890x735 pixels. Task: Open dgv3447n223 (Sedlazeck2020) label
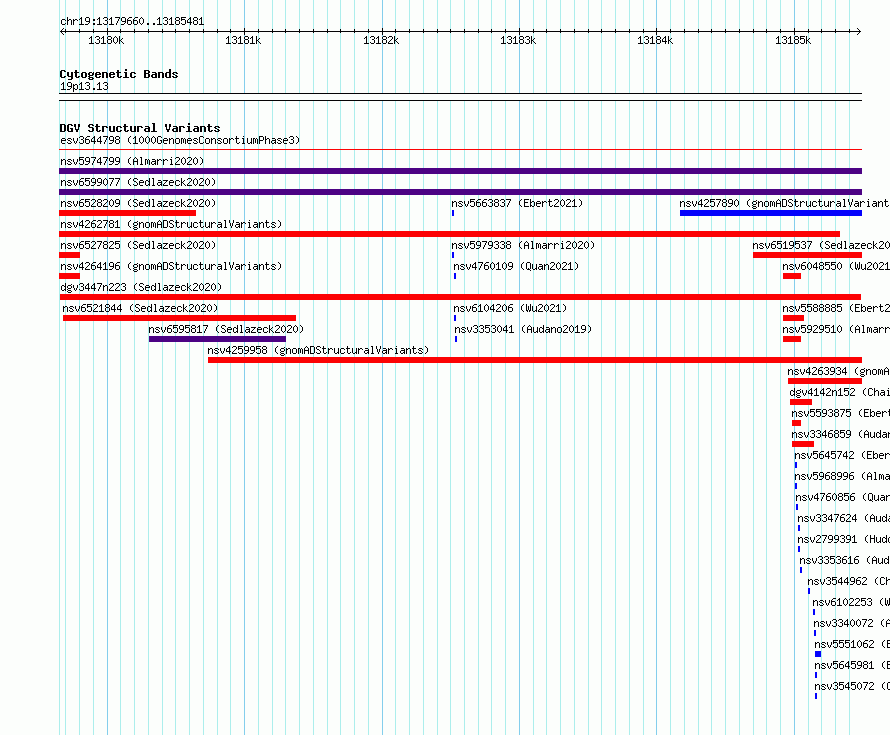pyautogui.click(x=141, y=287)
